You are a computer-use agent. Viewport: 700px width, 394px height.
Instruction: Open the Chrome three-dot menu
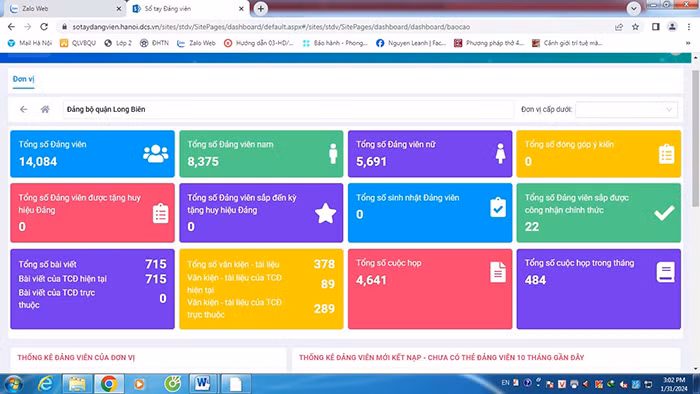689,27
